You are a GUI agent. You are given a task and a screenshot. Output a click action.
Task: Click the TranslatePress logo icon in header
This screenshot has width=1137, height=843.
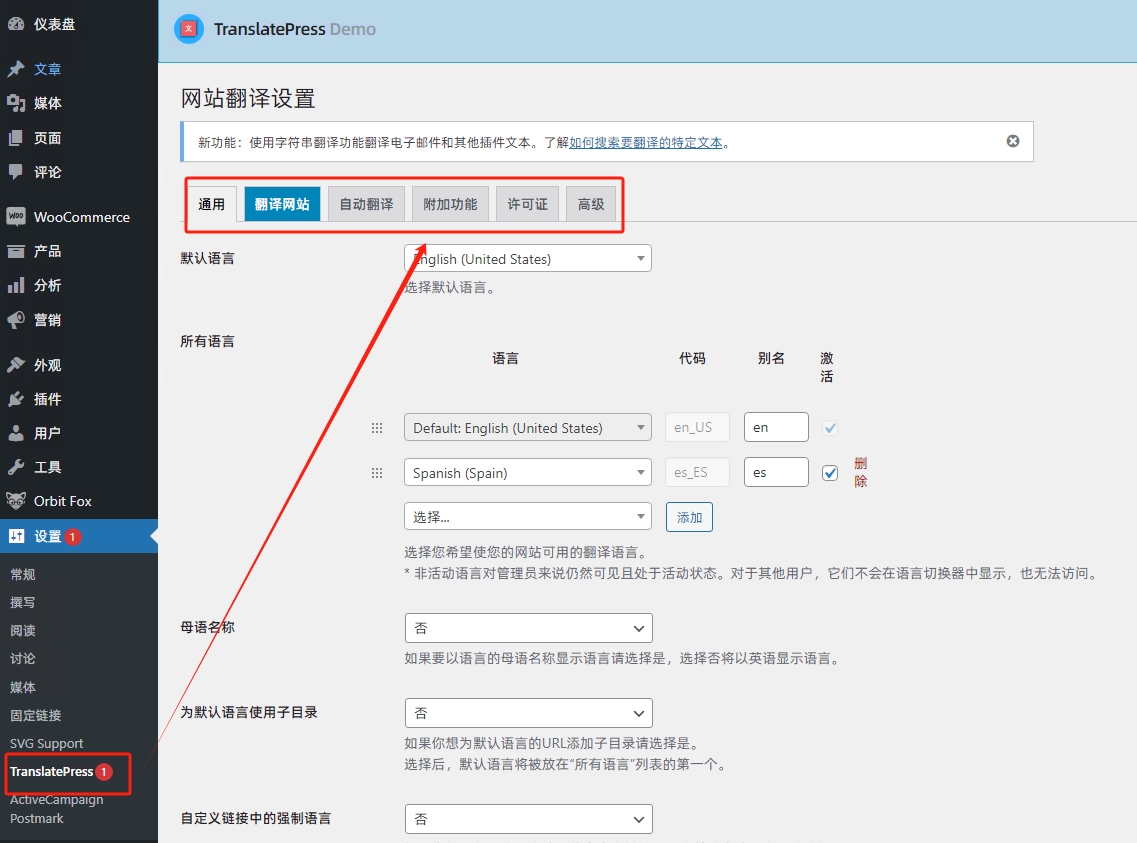[189, 29]
